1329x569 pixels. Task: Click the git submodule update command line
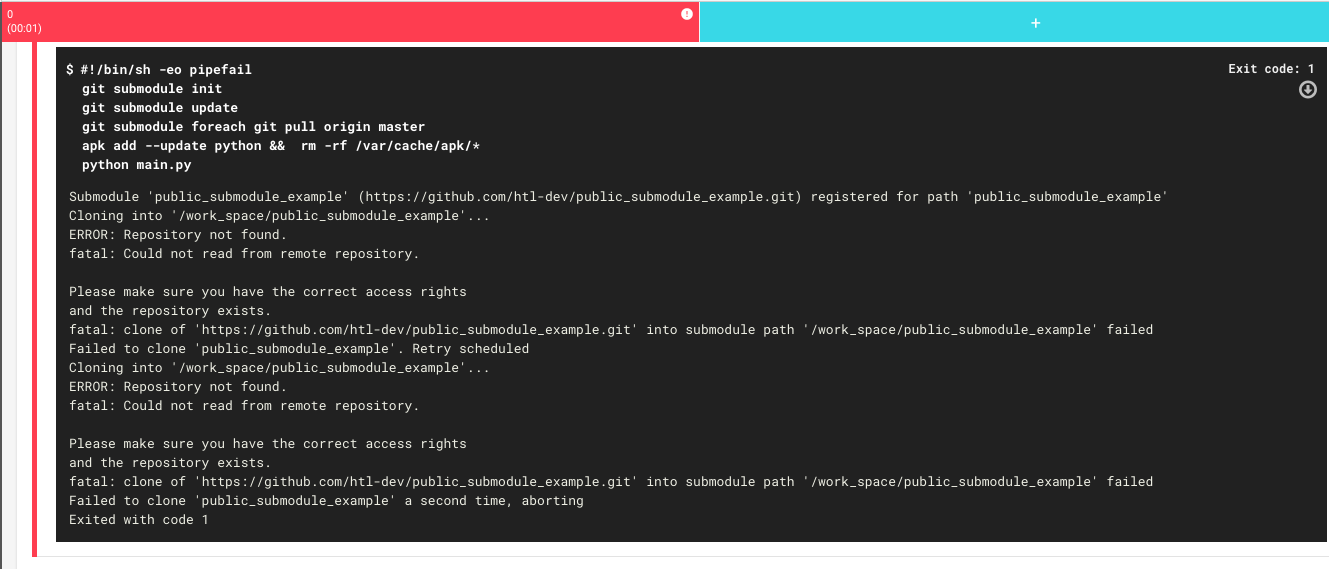click(x=160, y=108)
